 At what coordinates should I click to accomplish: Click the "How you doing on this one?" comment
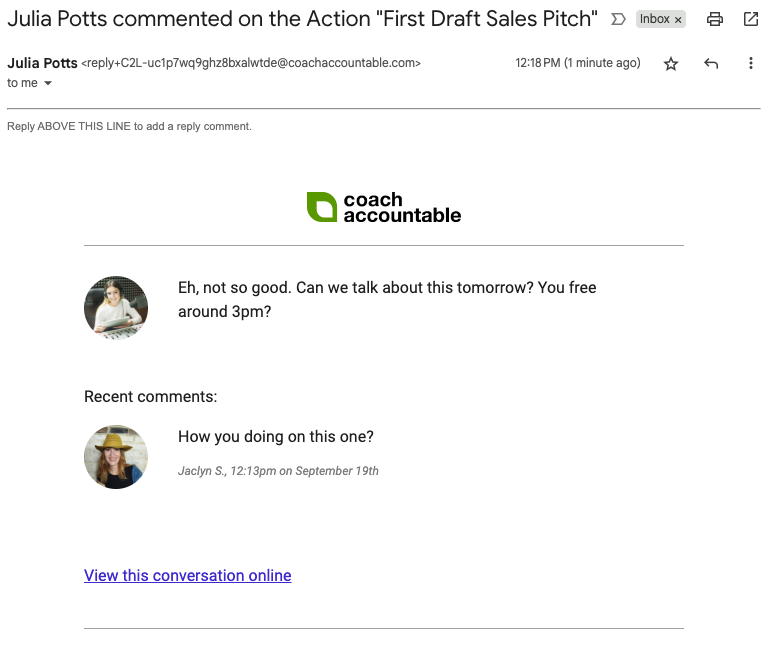[276, 436]
